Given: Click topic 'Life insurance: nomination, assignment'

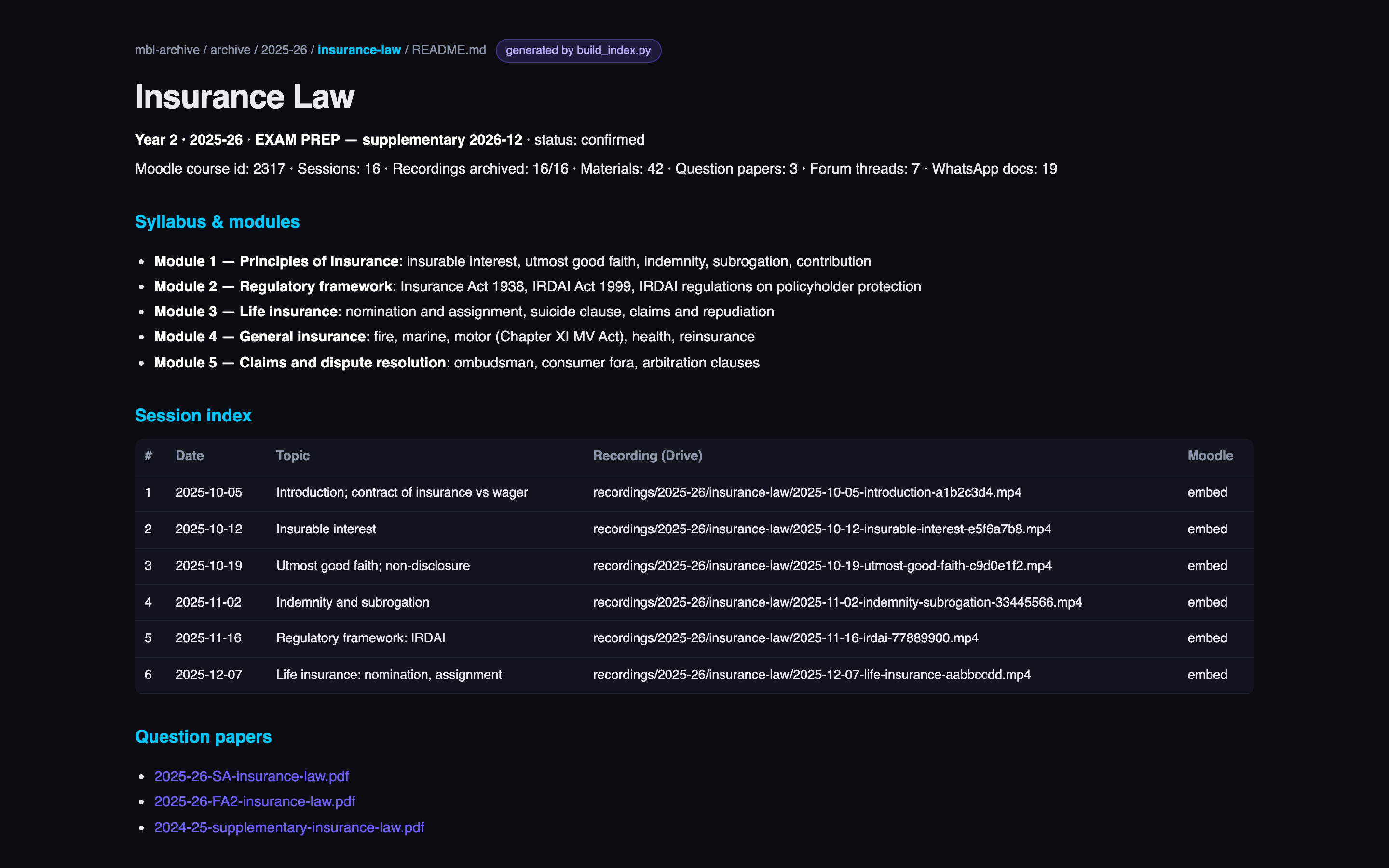Looking at the screenshot, I should [x=389, y=675].
